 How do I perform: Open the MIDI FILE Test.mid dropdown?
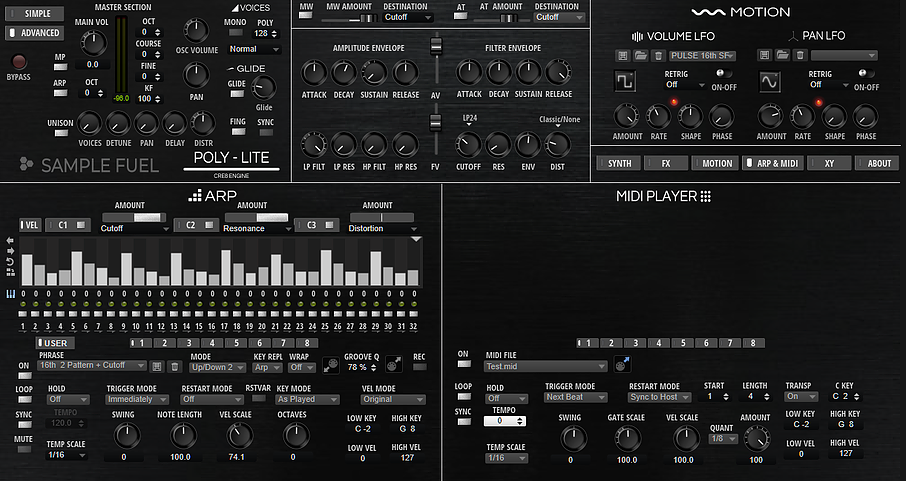pyautogui.click(x=546, y=366)
